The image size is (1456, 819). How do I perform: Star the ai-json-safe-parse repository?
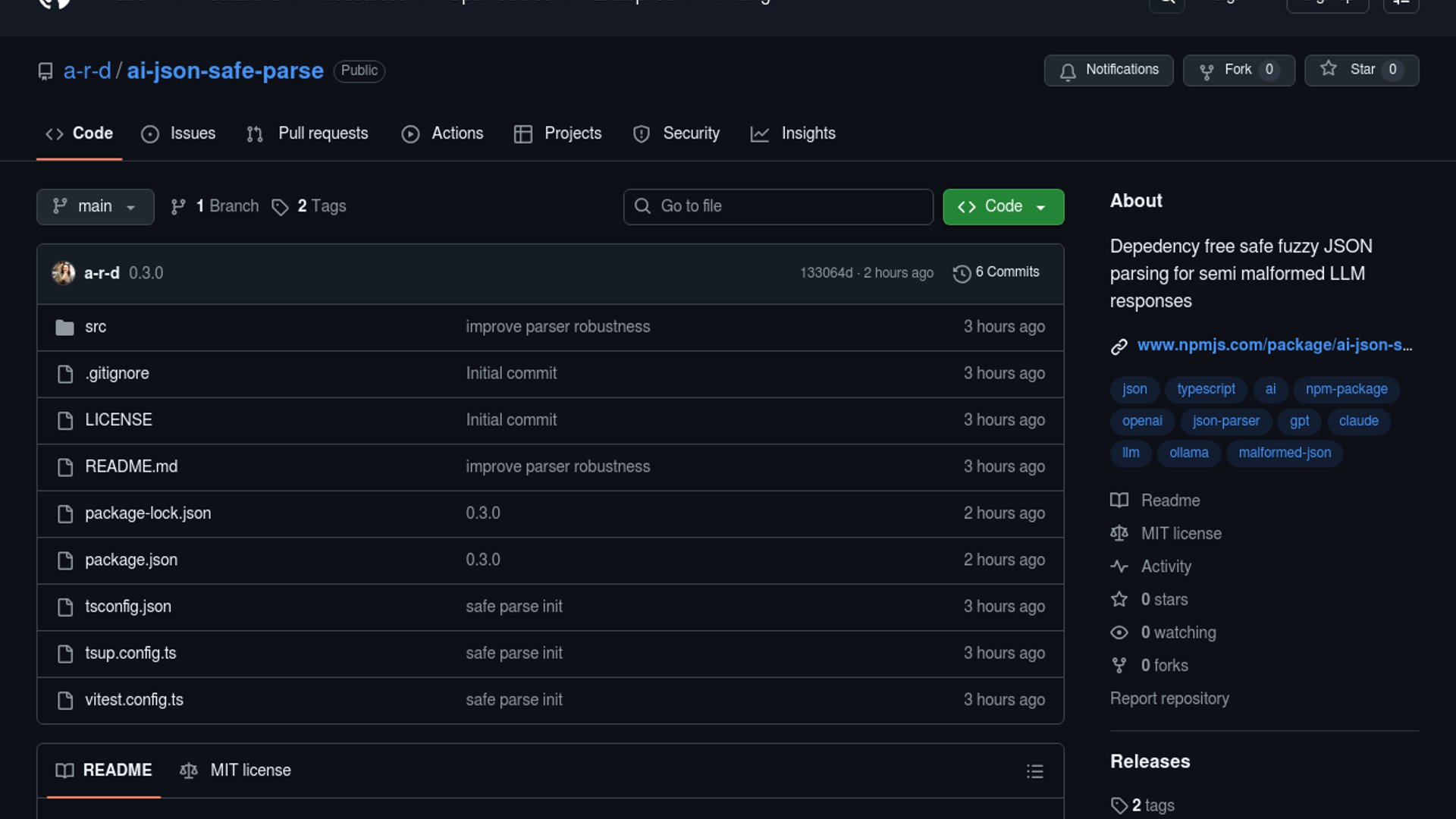click(x=1360, y=70)
